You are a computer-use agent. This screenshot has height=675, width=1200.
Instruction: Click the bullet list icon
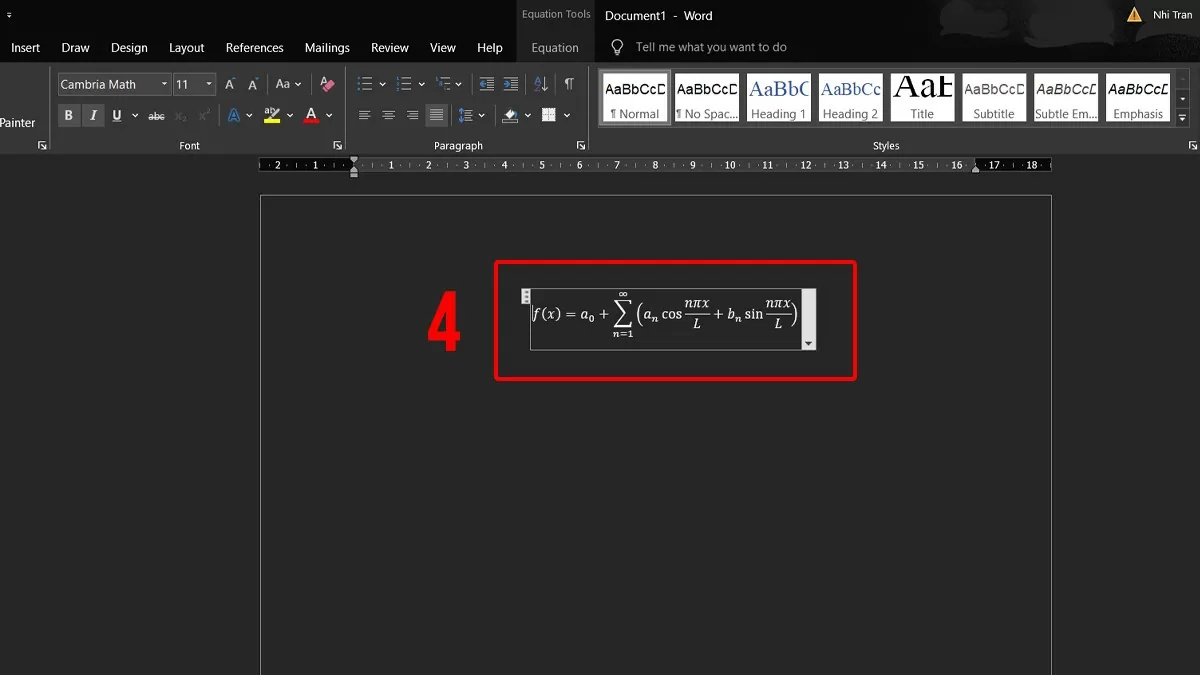point(365,85)
